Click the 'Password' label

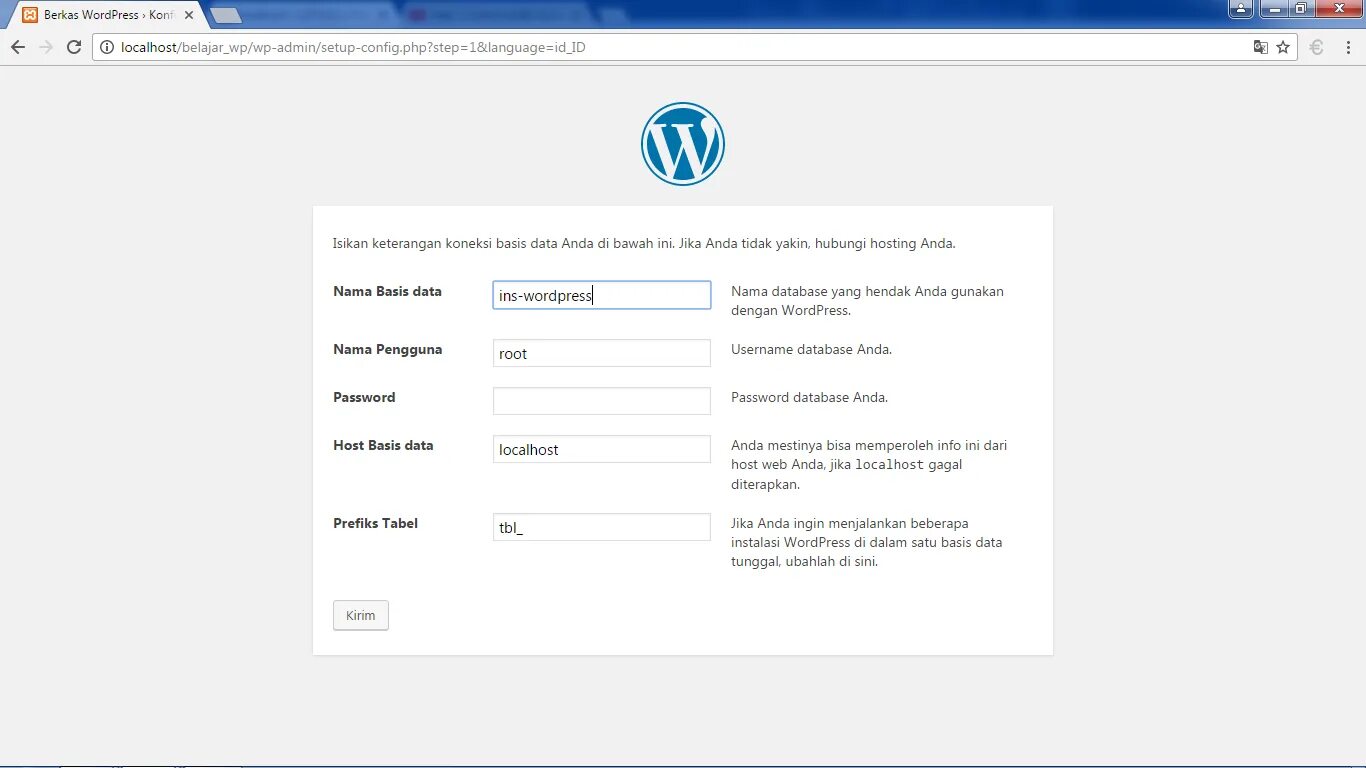click(364, 397)
